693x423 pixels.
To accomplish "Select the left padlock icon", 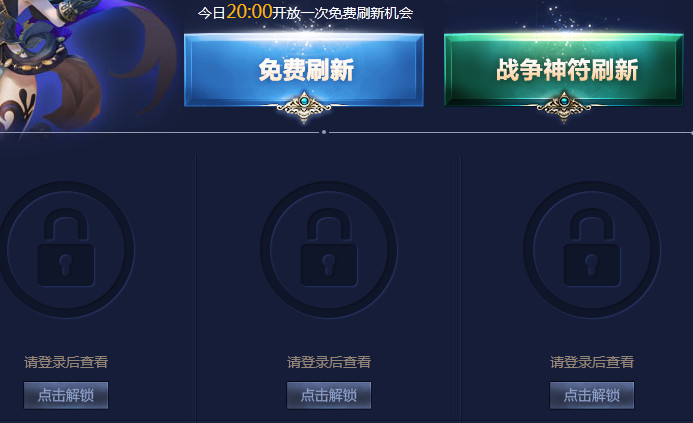I will [x=66, y=249].
